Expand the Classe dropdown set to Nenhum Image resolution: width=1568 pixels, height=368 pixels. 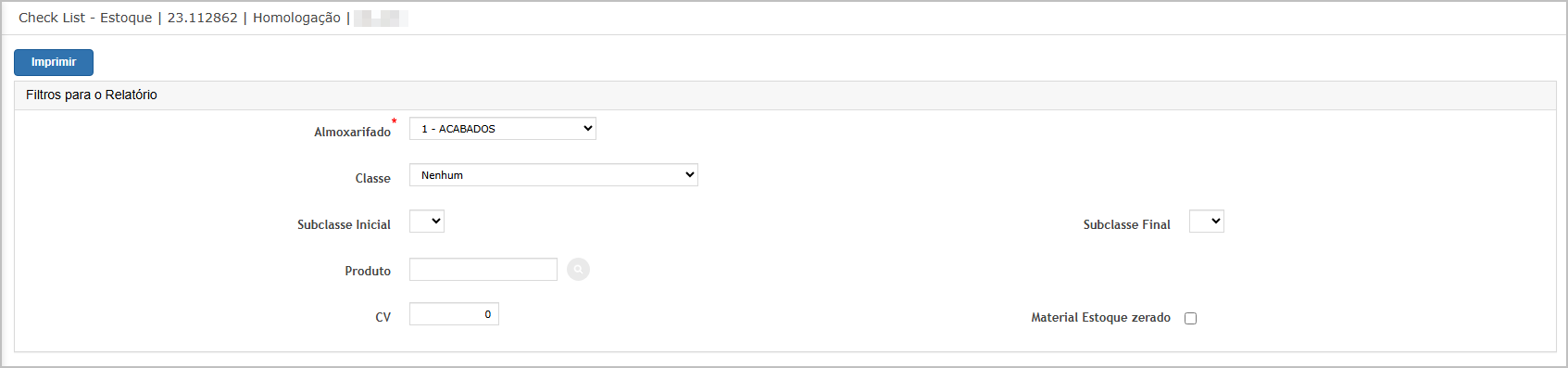point(554,175)
